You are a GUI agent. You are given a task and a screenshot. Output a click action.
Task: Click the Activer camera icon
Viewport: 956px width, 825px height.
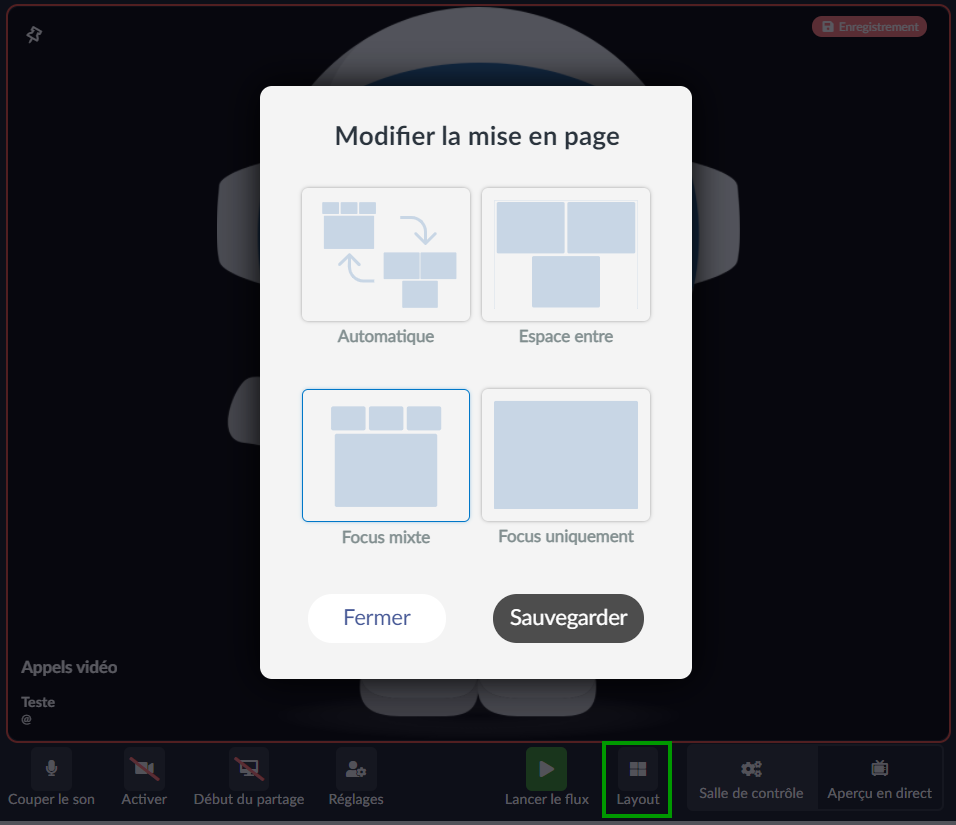[x=144, y=768]
